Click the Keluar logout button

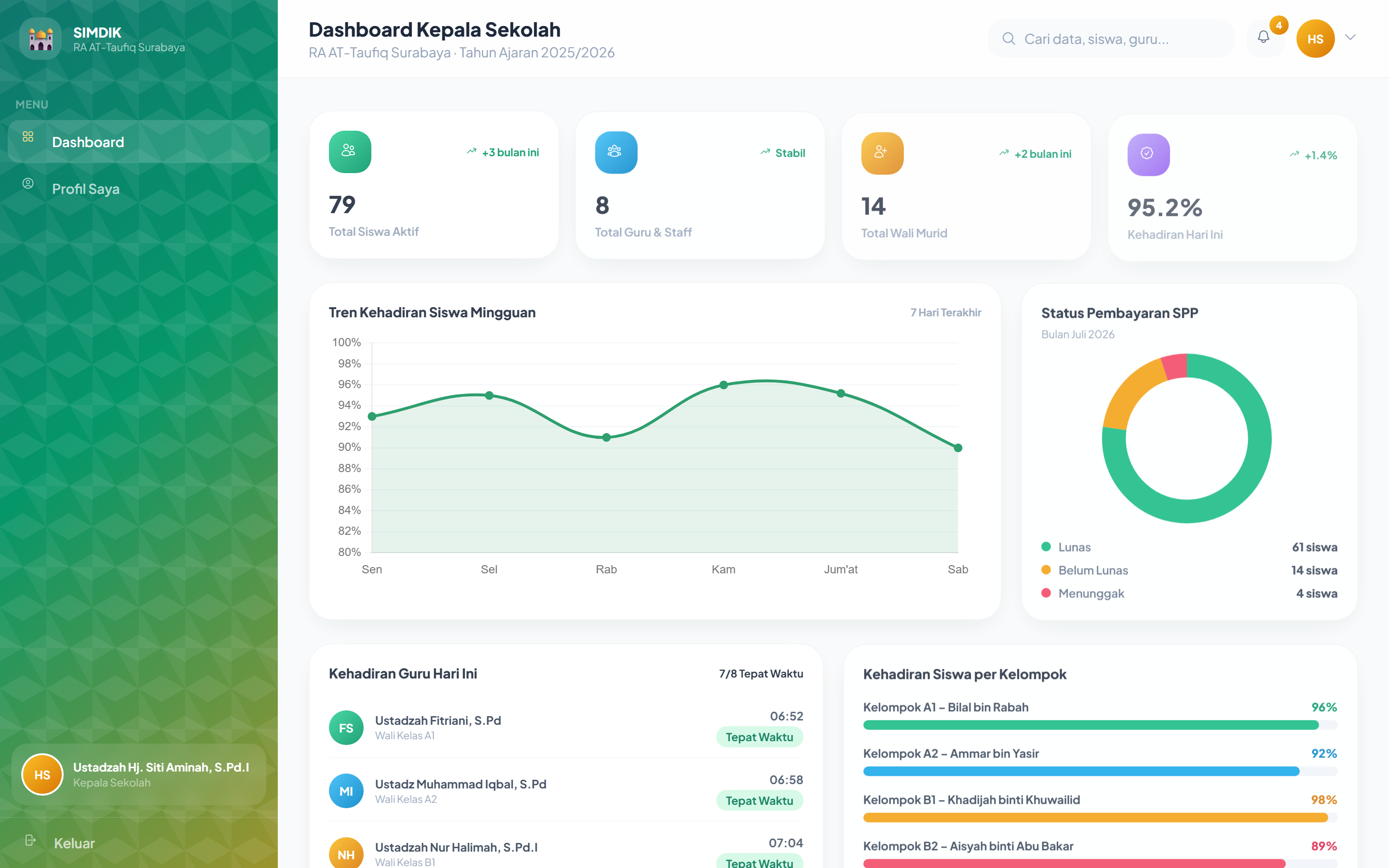tap(139, 843)
